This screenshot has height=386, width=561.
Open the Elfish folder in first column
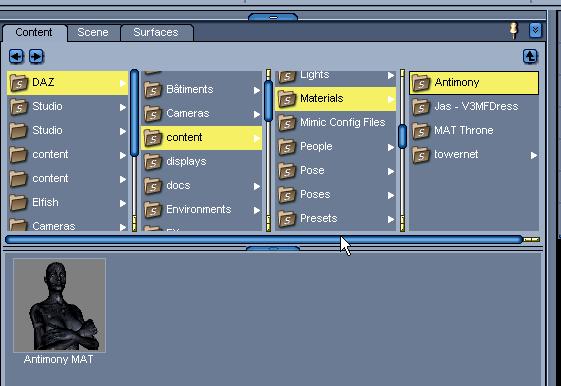(67, 202)
